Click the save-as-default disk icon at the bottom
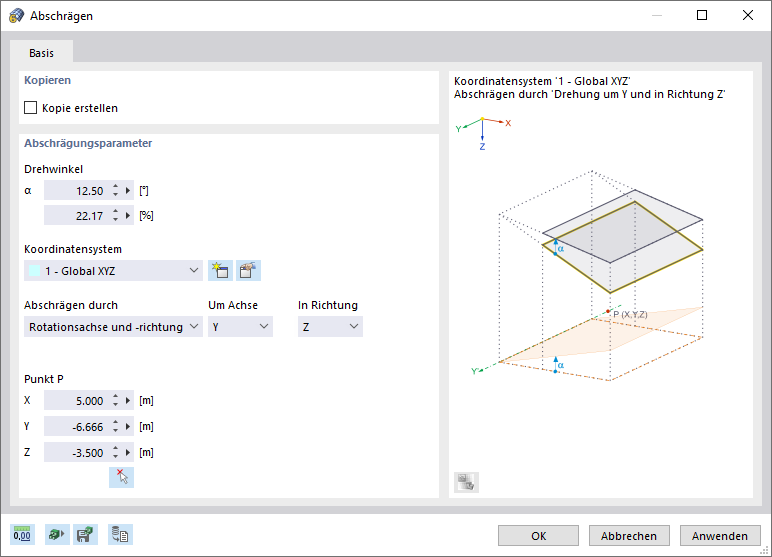The image size is (772, 557). tap(85, 534)
